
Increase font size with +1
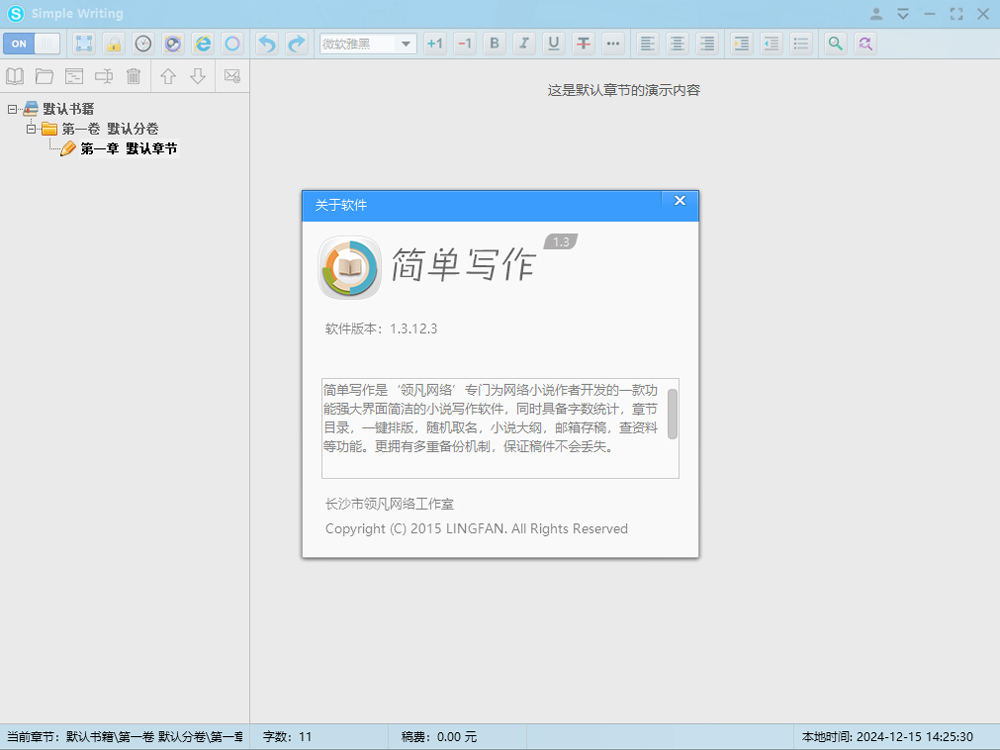(x=435, y=43)
